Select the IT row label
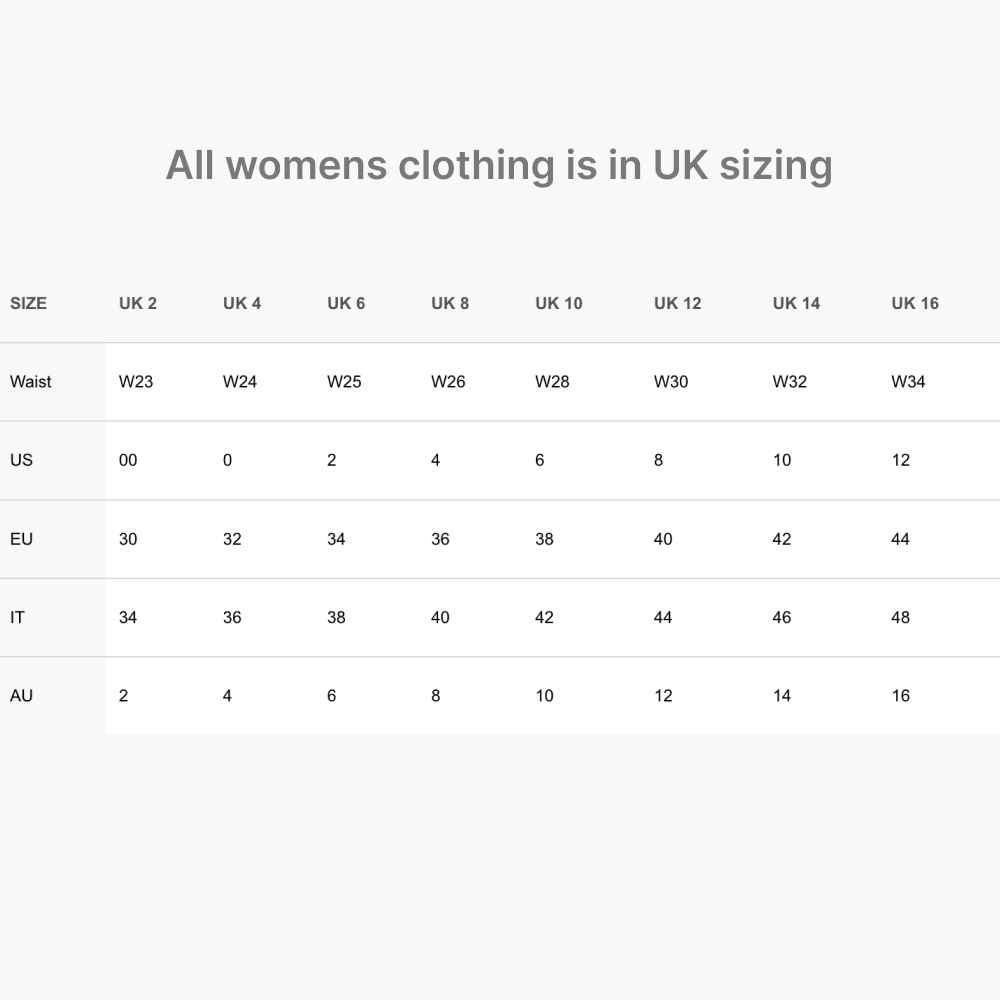1000x1000 pixels. coord(17,617)
